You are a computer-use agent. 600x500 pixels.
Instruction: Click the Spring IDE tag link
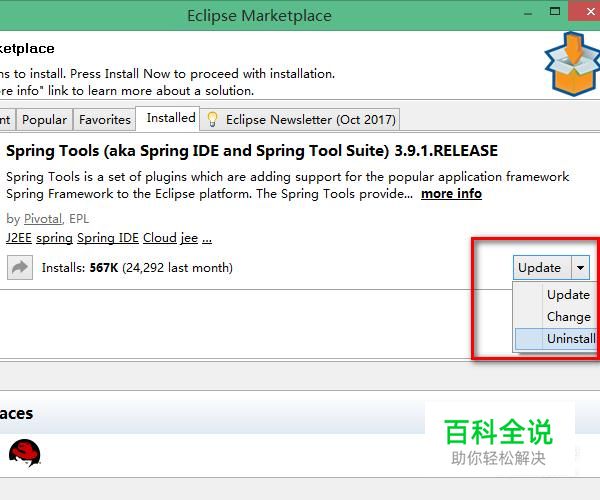(x=108, y=238)
